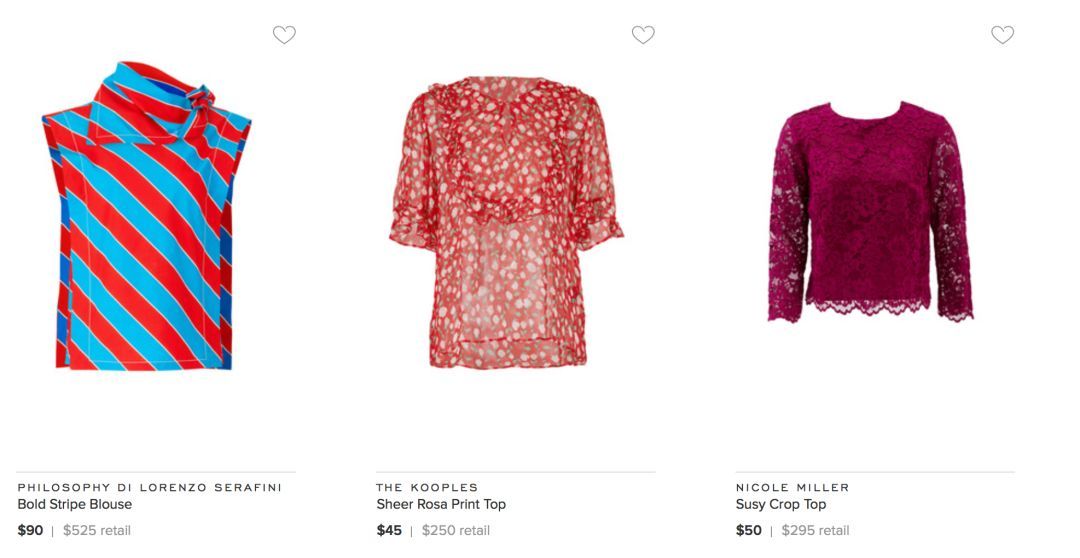Click the Susy Crop Top product name
Viewport: 1080px width, 558px height.
click(781, 504)
